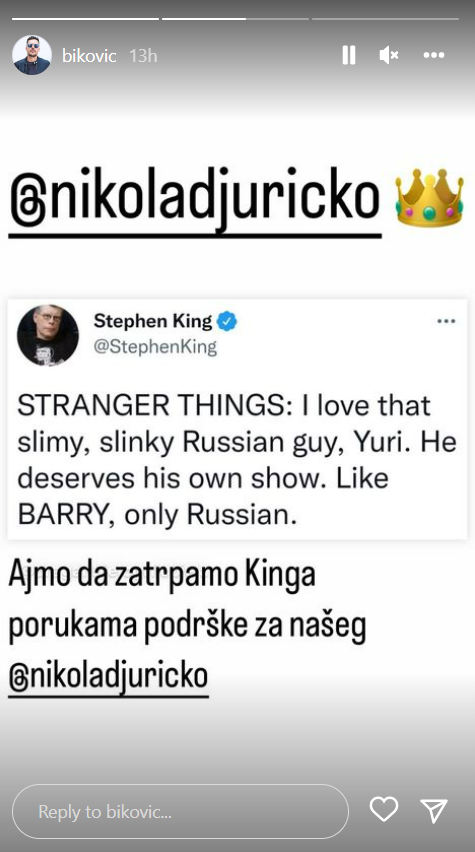475x852 pixels.
Task: Open the three-dot story options menu
Action: [434, 55]
